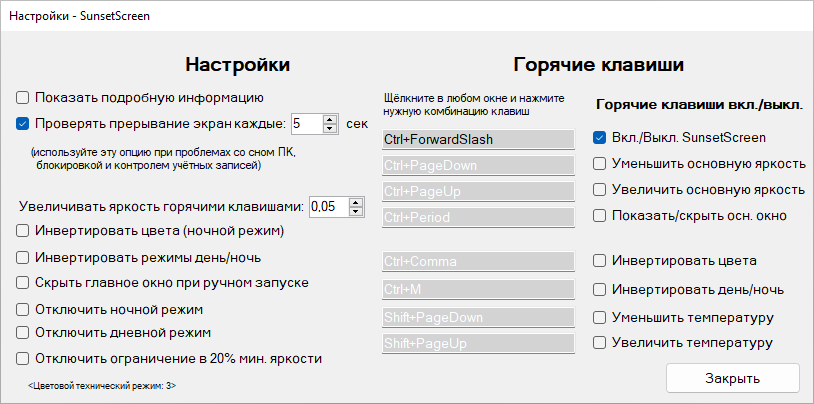
Task: Check Скрыть главное окно при ручном запуске
Action: (23, 283)
